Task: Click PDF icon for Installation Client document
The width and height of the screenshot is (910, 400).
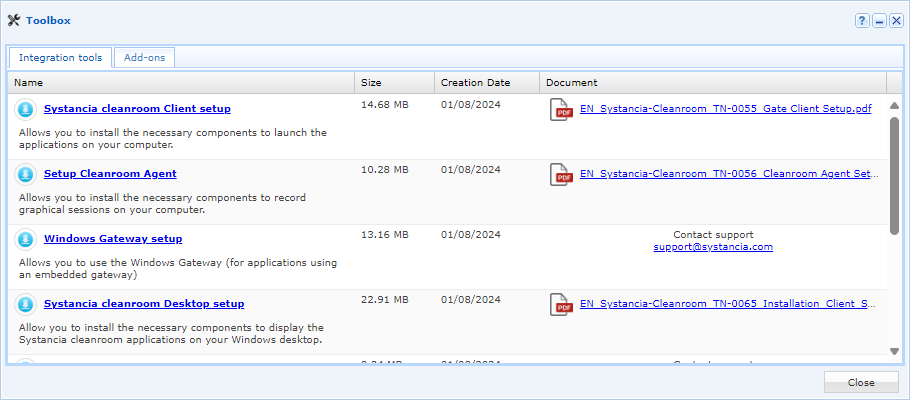Action: click(x=562, y=305)
